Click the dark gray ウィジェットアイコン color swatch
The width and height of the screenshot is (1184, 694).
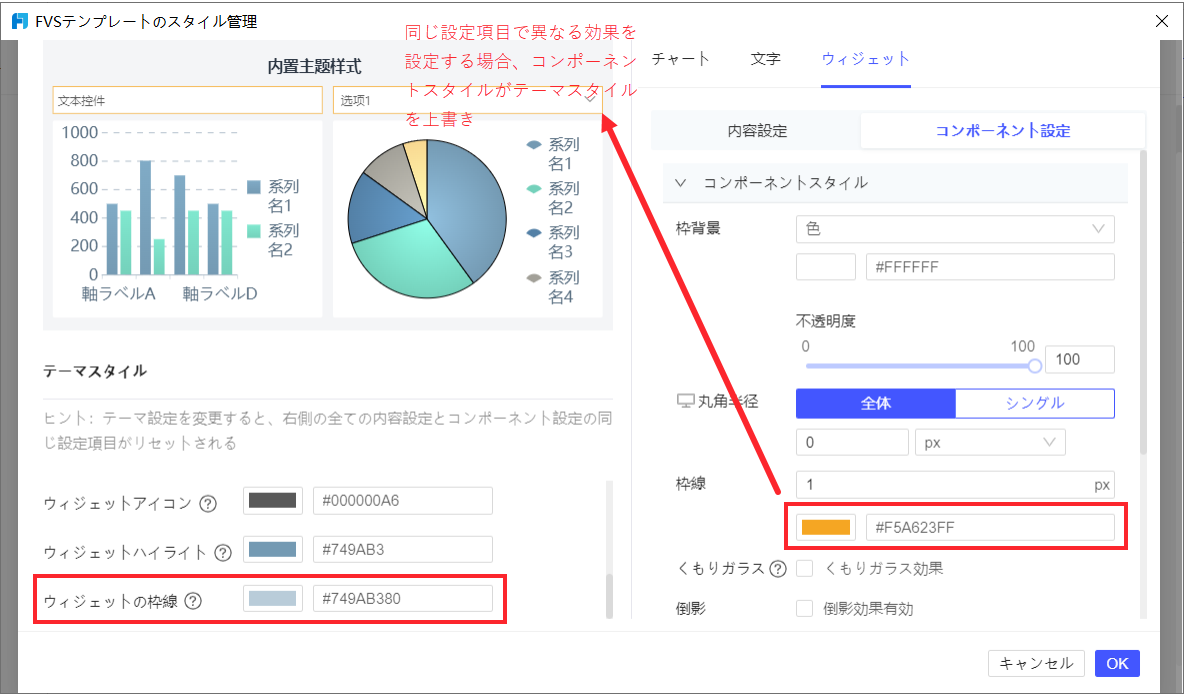click(x=273, y=501)
